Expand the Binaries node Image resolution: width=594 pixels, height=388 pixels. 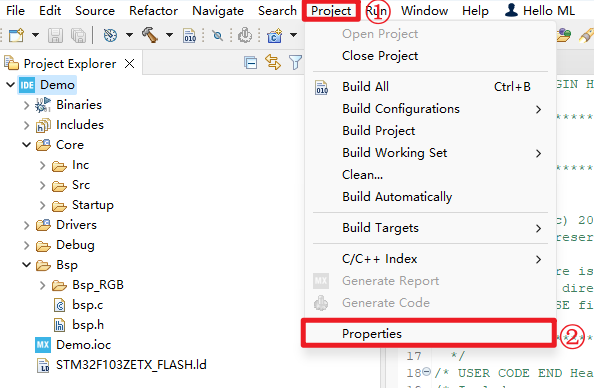[x=26, y=105]
